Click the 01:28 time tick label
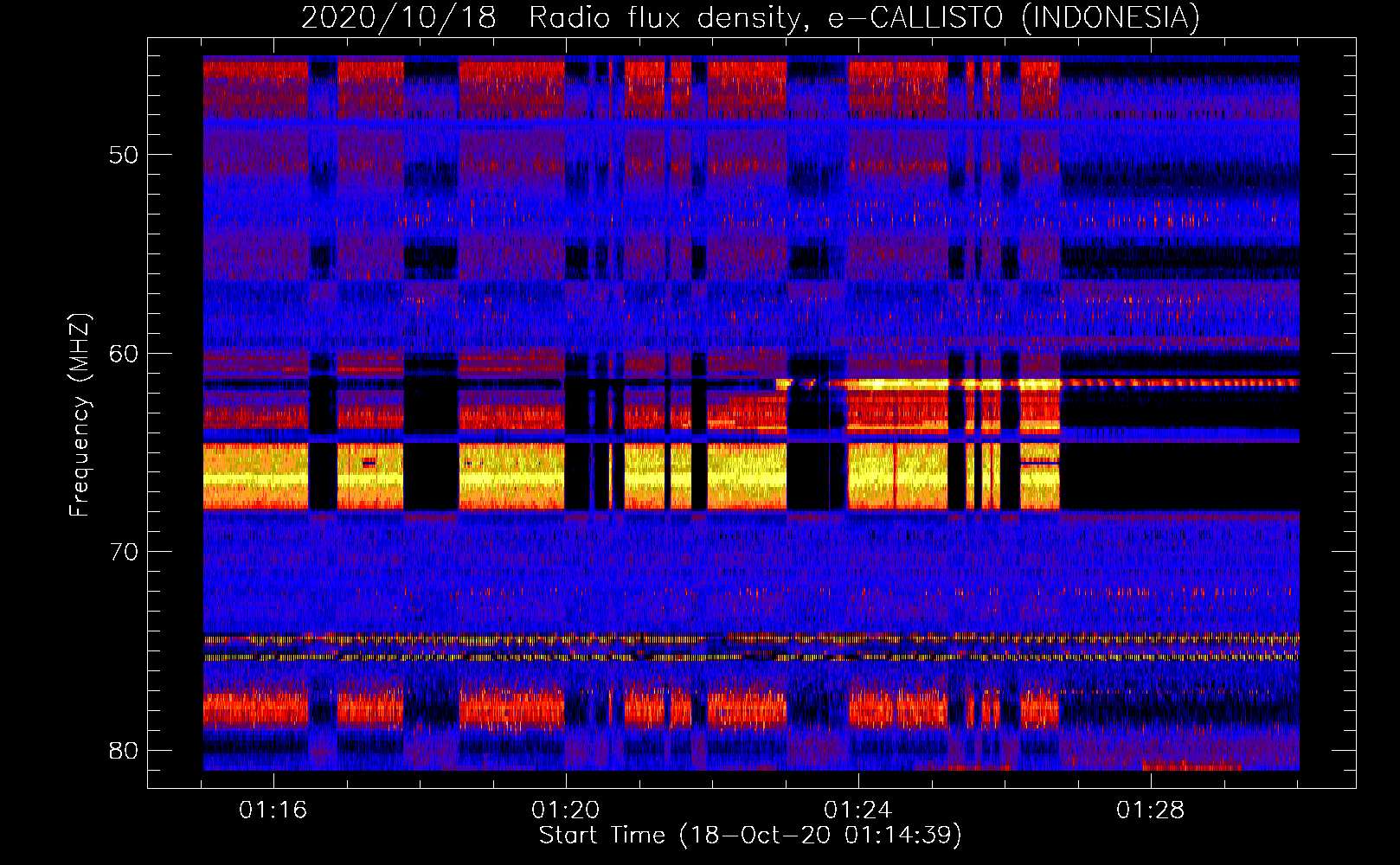The height and width of the screenshot is (865, 1400). click(1151, 811)
